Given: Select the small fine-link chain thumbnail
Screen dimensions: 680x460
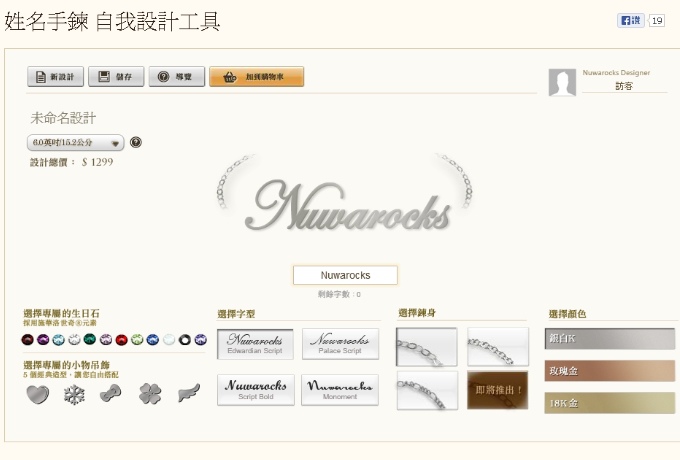Looking at the screenshot, I should (498, 347).
